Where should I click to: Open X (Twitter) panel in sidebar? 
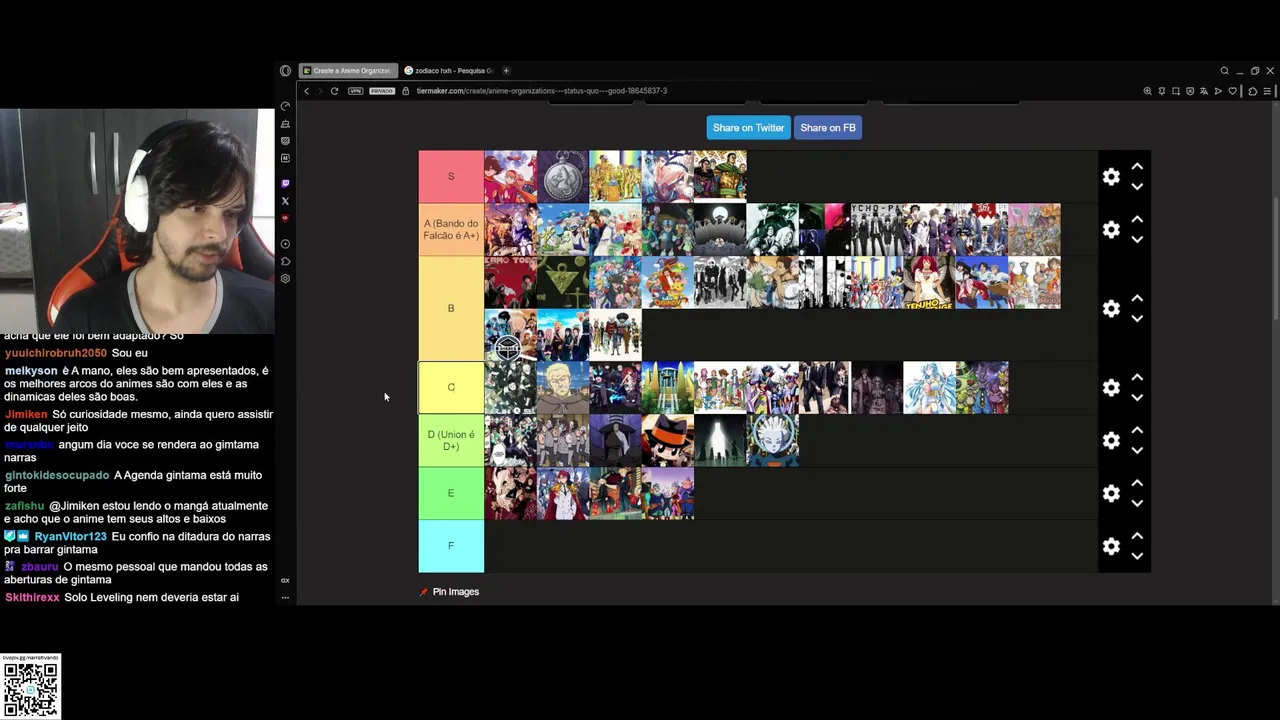[x=285, y=201]
